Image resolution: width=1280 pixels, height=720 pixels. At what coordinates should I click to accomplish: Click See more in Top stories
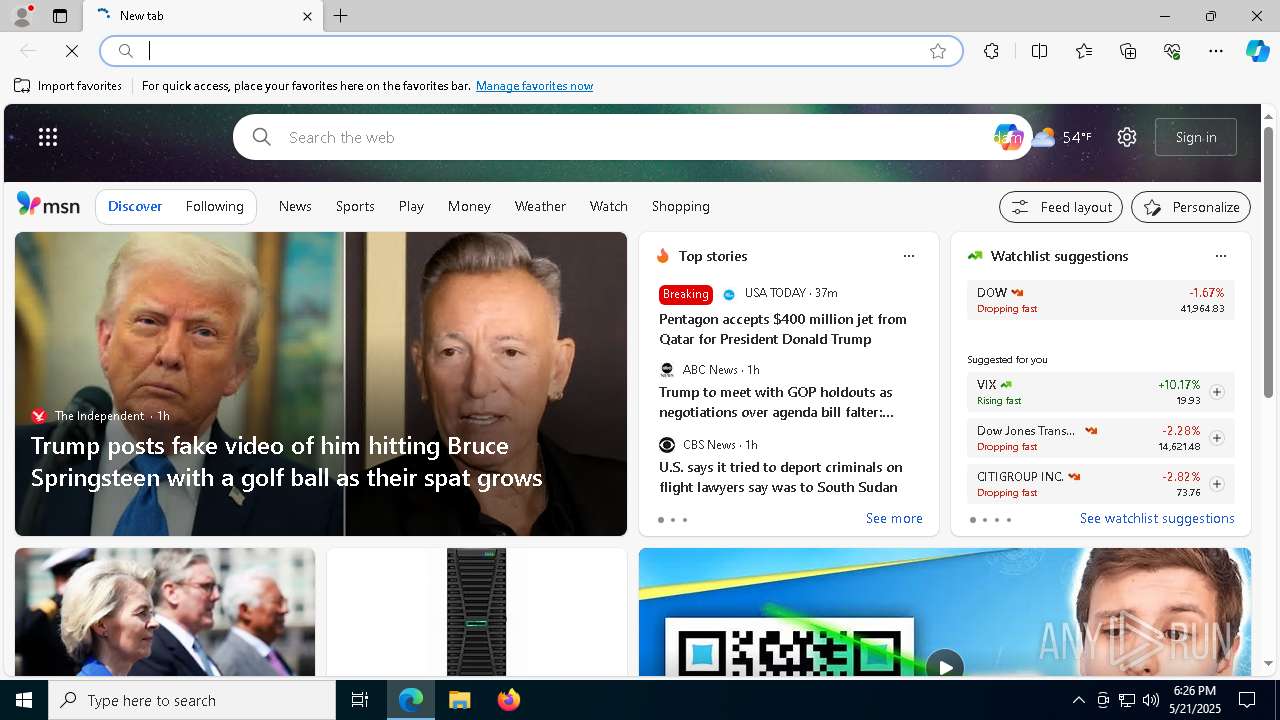point(894,518)
